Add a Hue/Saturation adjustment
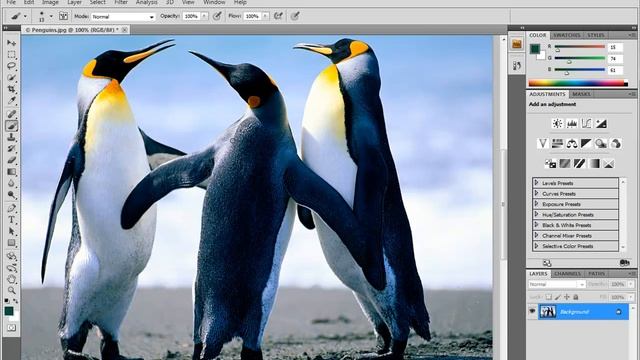Viewport: 640px width, 360px height. [x=557, y=143]
